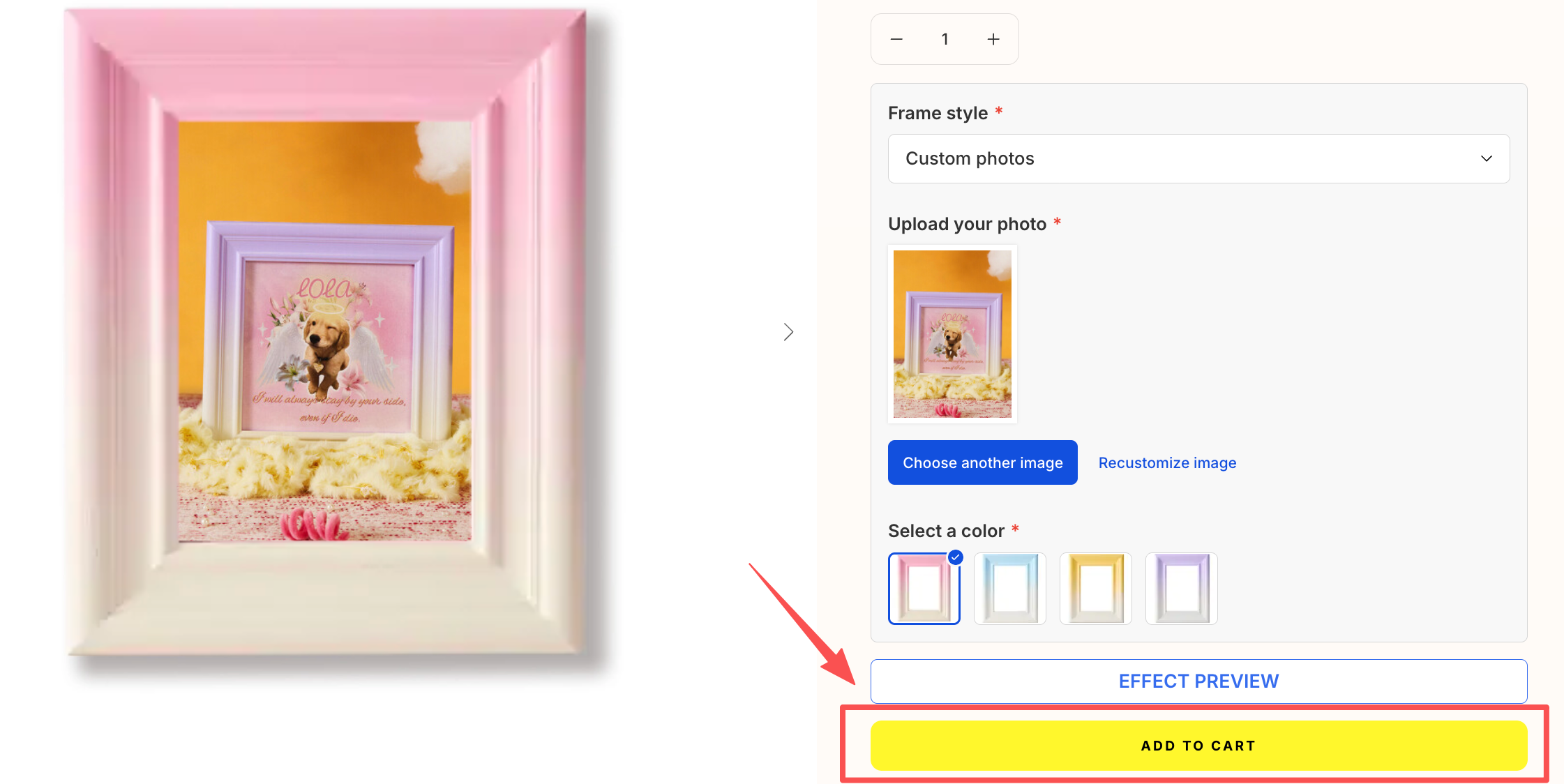Select the purple frame color
1564x784 pixels.
tap(1181, 588)
